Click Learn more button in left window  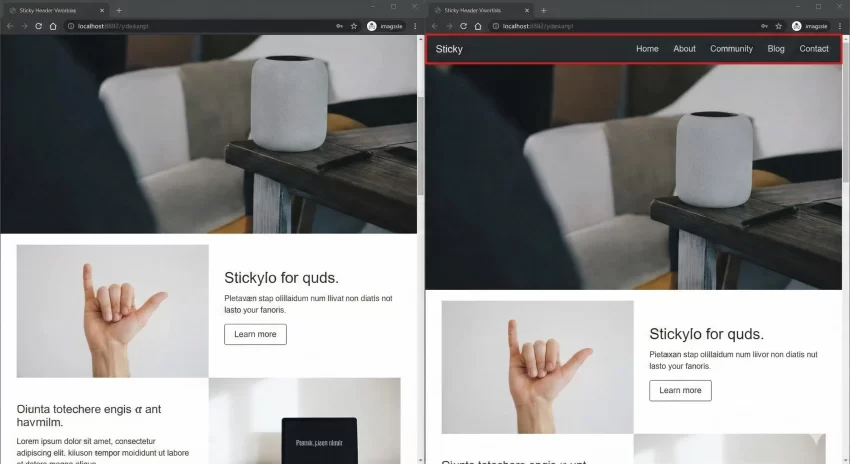coord(255,334)
